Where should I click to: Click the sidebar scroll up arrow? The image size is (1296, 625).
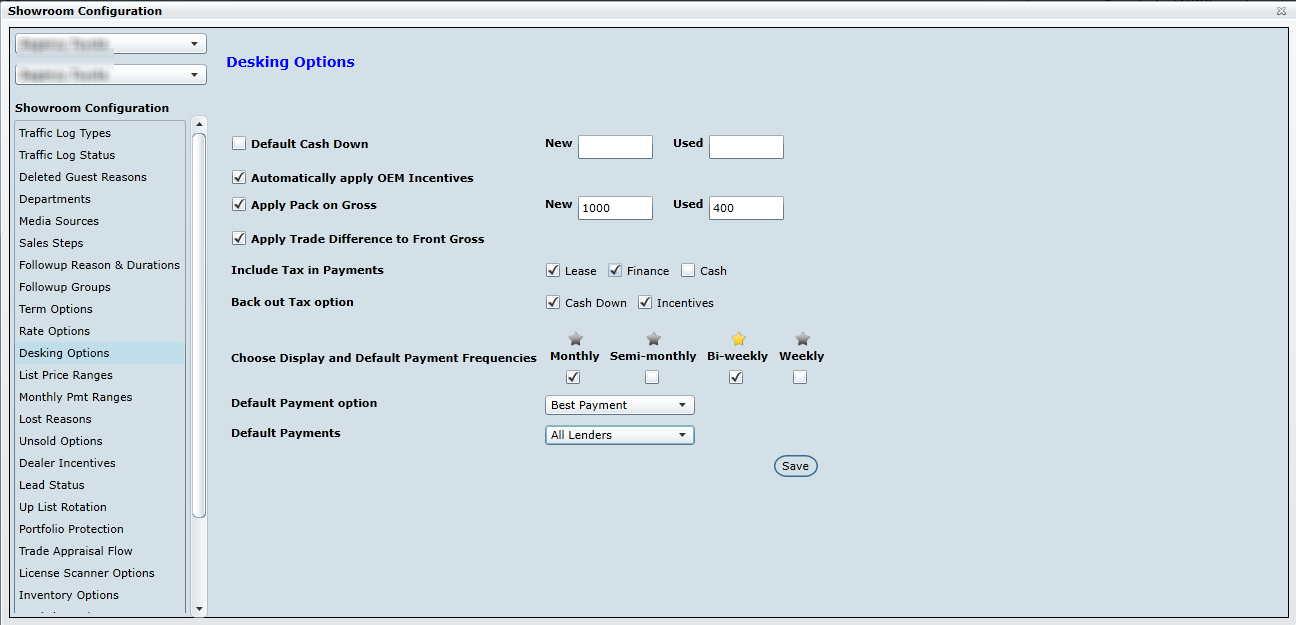[x=199, y=124]
